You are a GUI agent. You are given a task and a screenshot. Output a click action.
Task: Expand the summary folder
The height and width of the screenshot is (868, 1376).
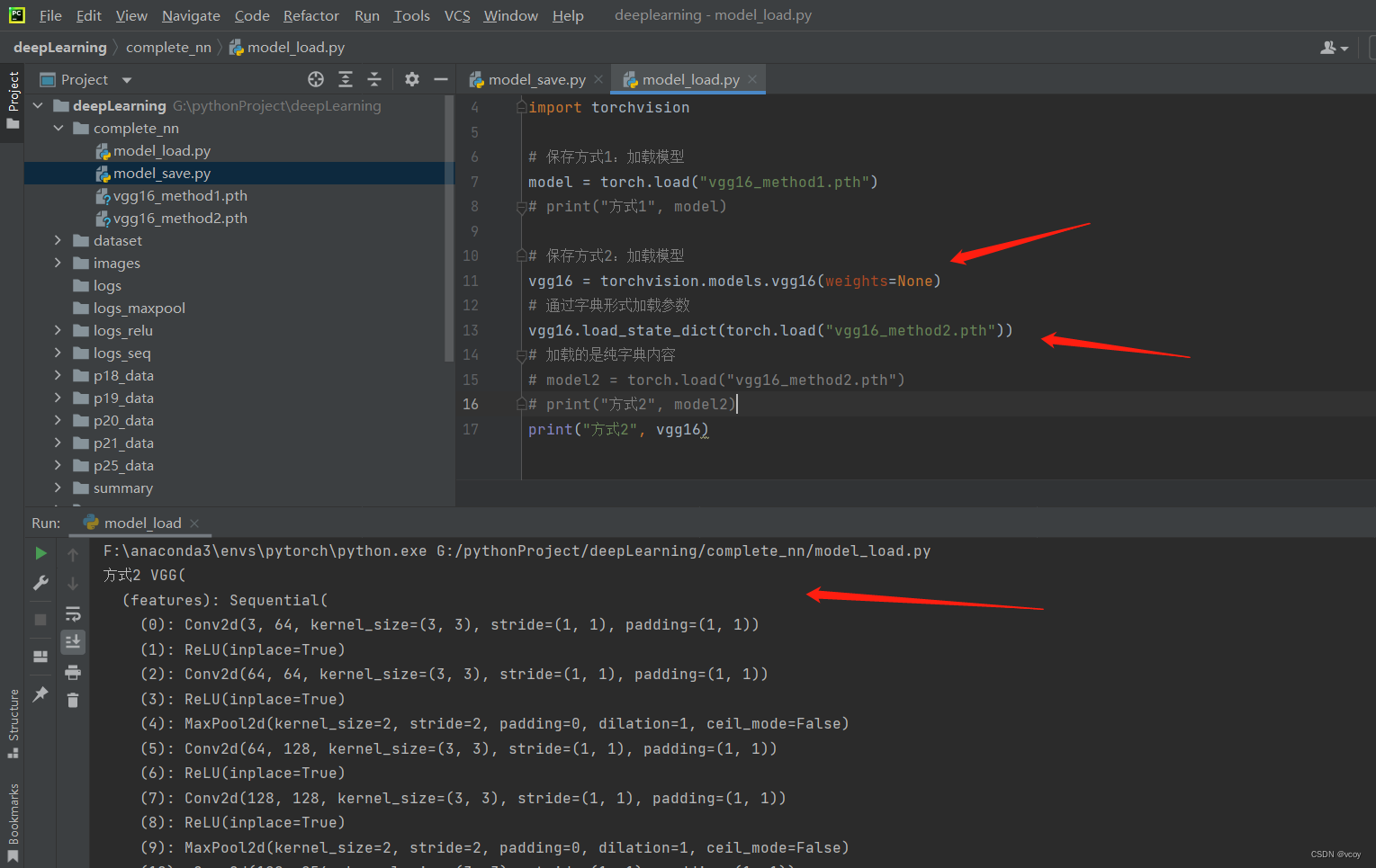click(58, 488)
